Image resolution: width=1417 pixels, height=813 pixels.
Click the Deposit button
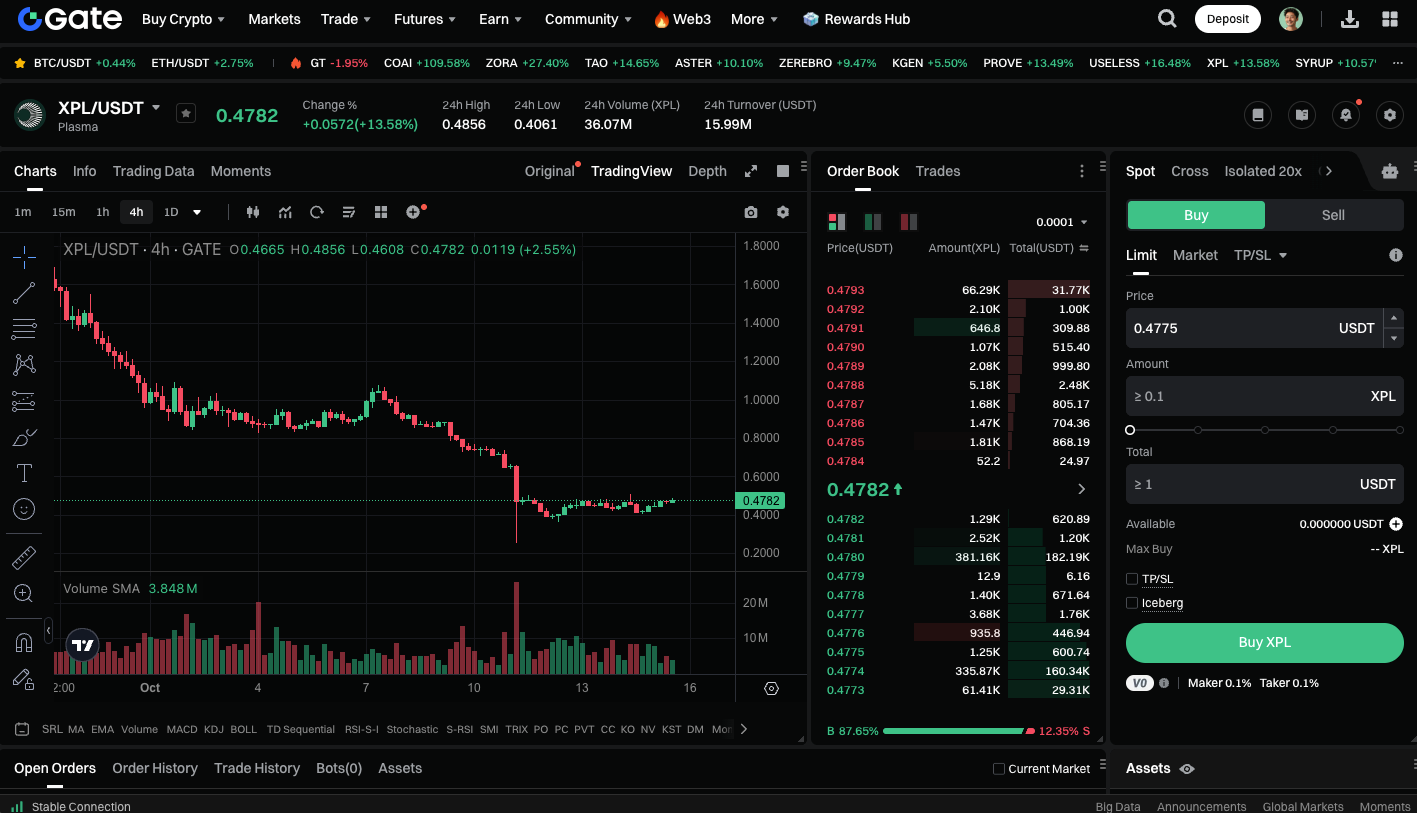point(1227,19)
